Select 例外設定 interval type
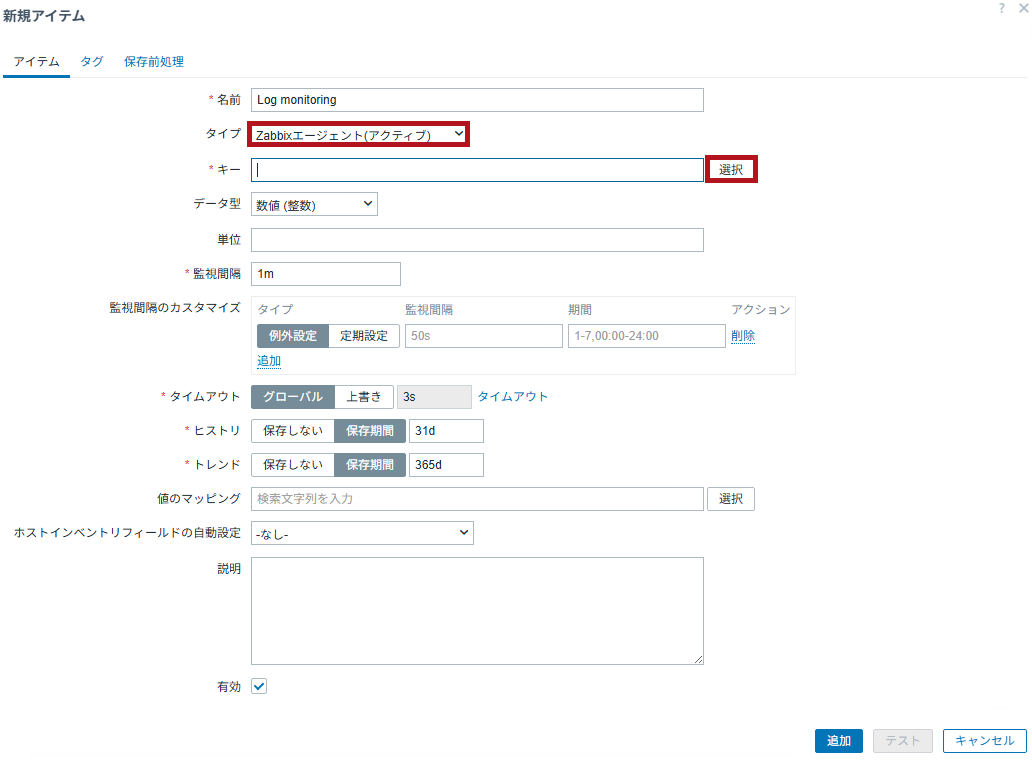 [x=293, y=336]
